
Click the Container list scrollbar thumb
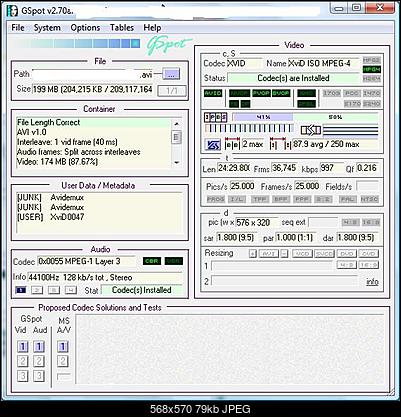pyautogui.click(x=177, y=137)
